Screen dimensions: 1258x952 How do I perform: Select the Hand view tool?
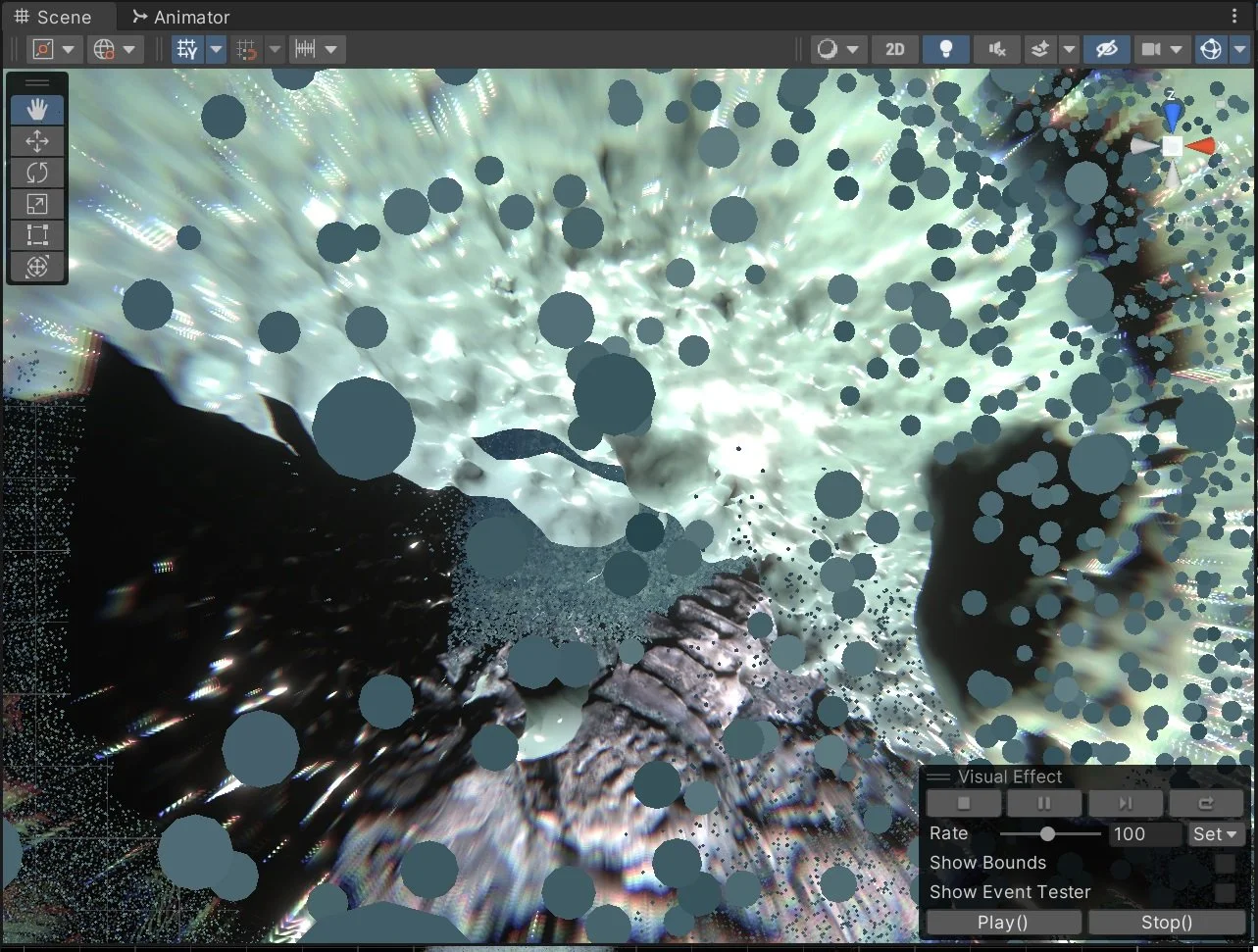37,110
